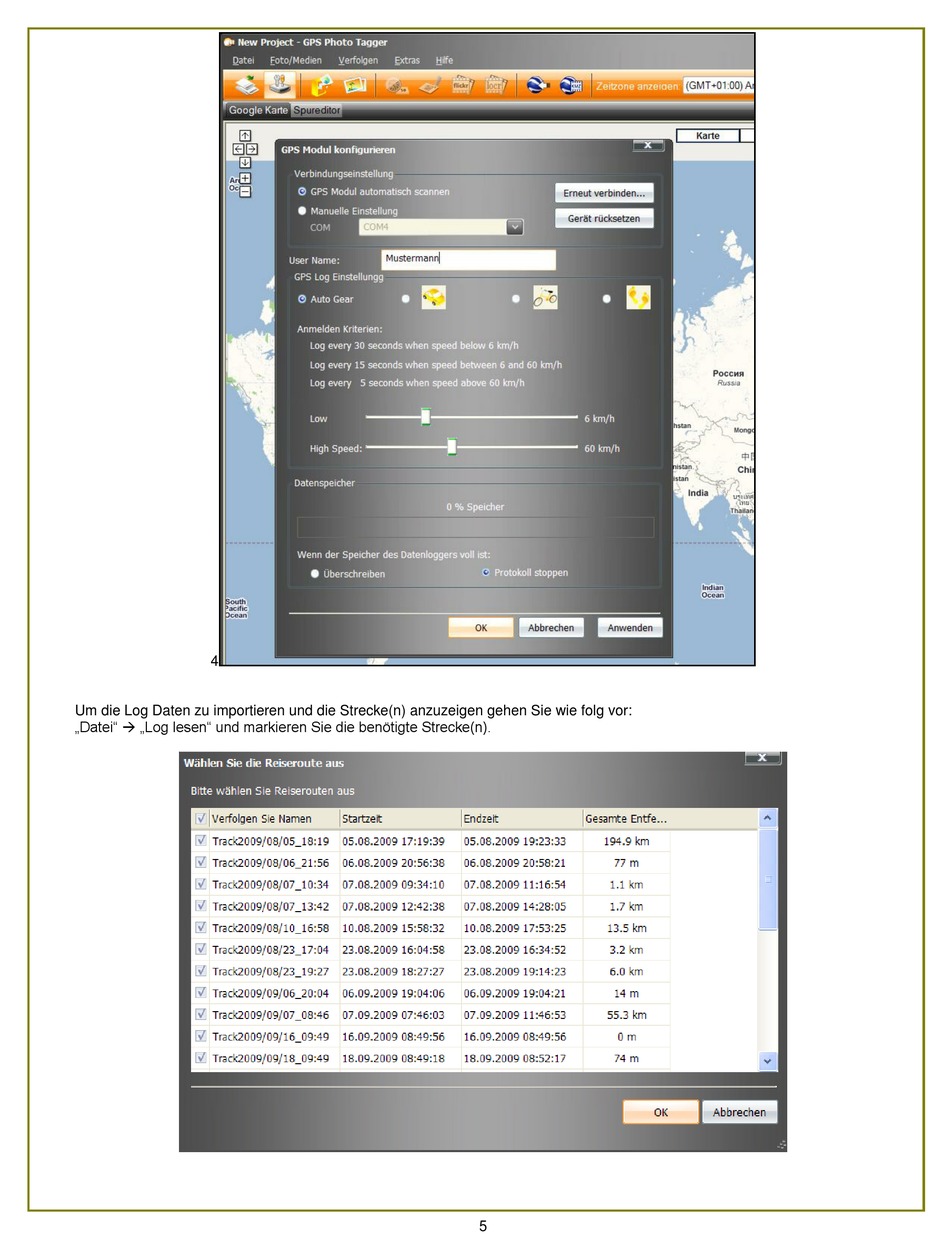Open the Verfolgen menu
Image resolution: width=950 pixels, height=1237 pixels.
[358, 60]
